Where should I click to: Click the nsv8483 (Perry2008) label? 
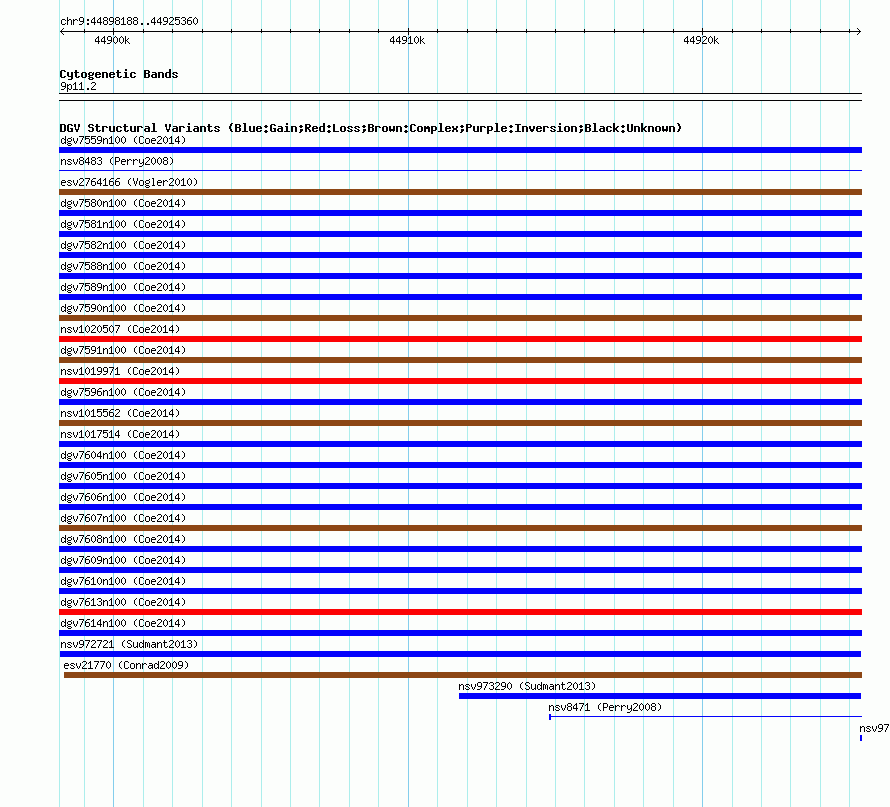click(117, 161)
